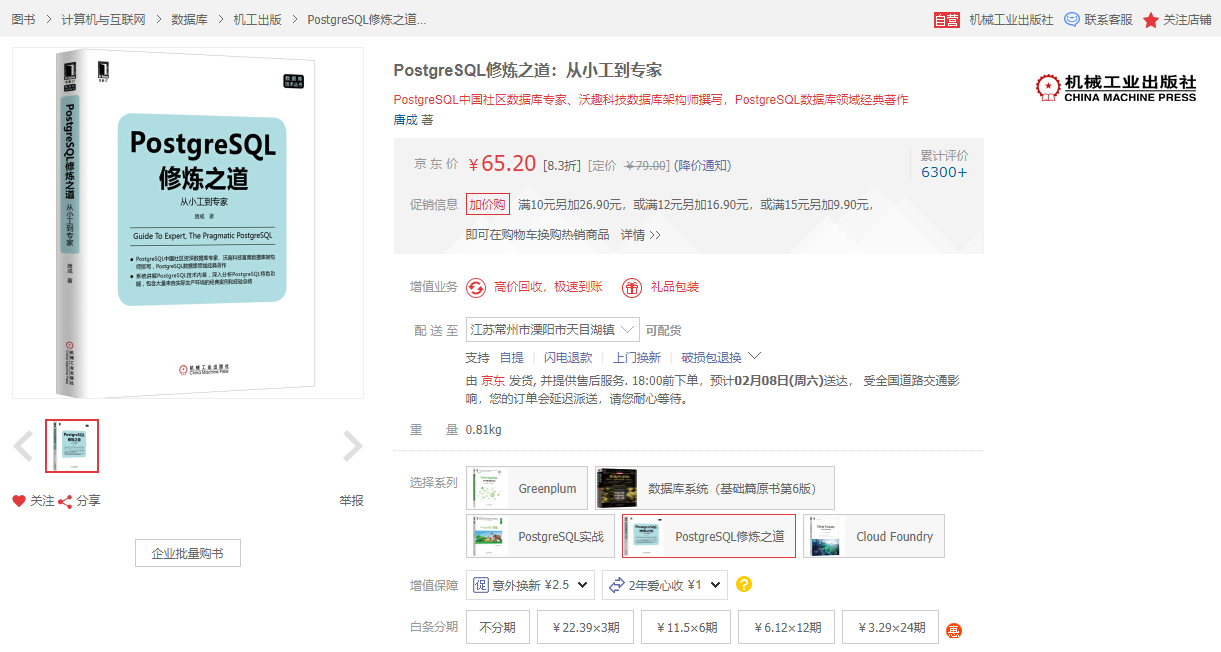Choose the PostgreSQL实战 series option

(x=540, y=536)
